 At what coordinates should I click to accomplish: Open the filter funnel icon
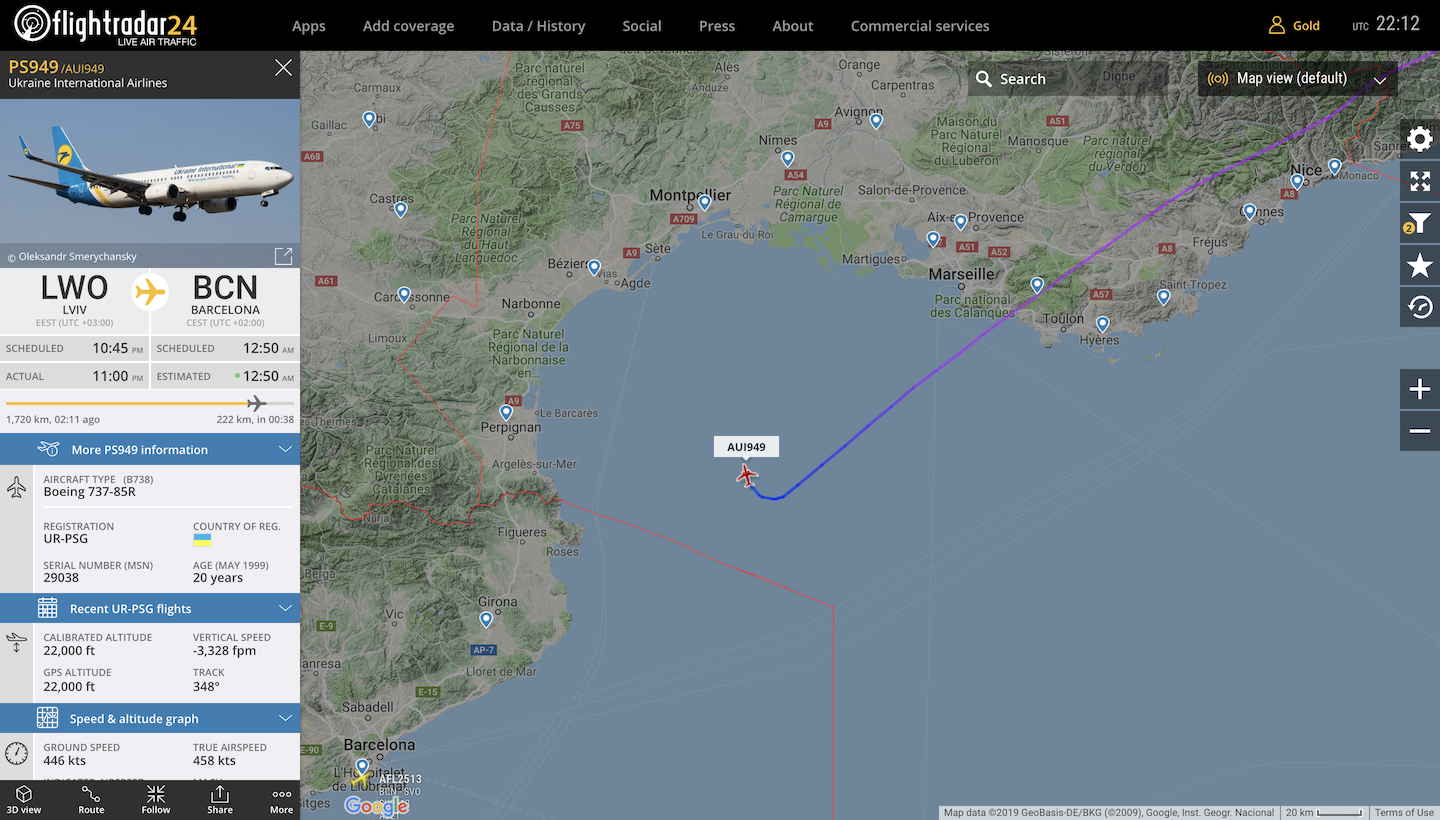pyautogui.click(x=1420, y=223)
